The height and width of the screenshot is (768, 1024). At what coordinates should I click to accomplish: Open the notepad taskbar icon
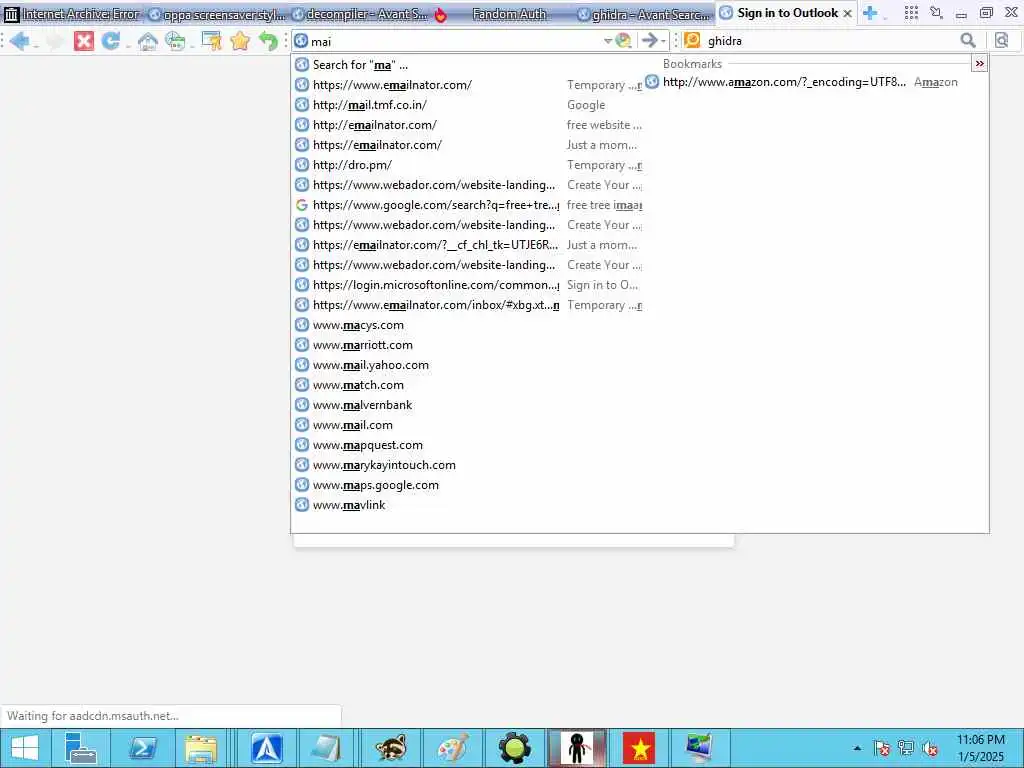pyautogui.click(x=325, y=748)
